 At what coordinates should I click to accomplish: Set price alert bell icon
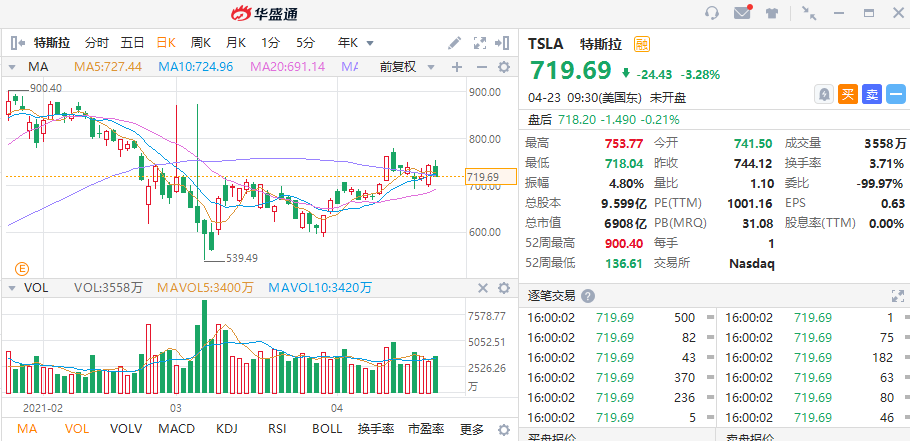(824, 94)
